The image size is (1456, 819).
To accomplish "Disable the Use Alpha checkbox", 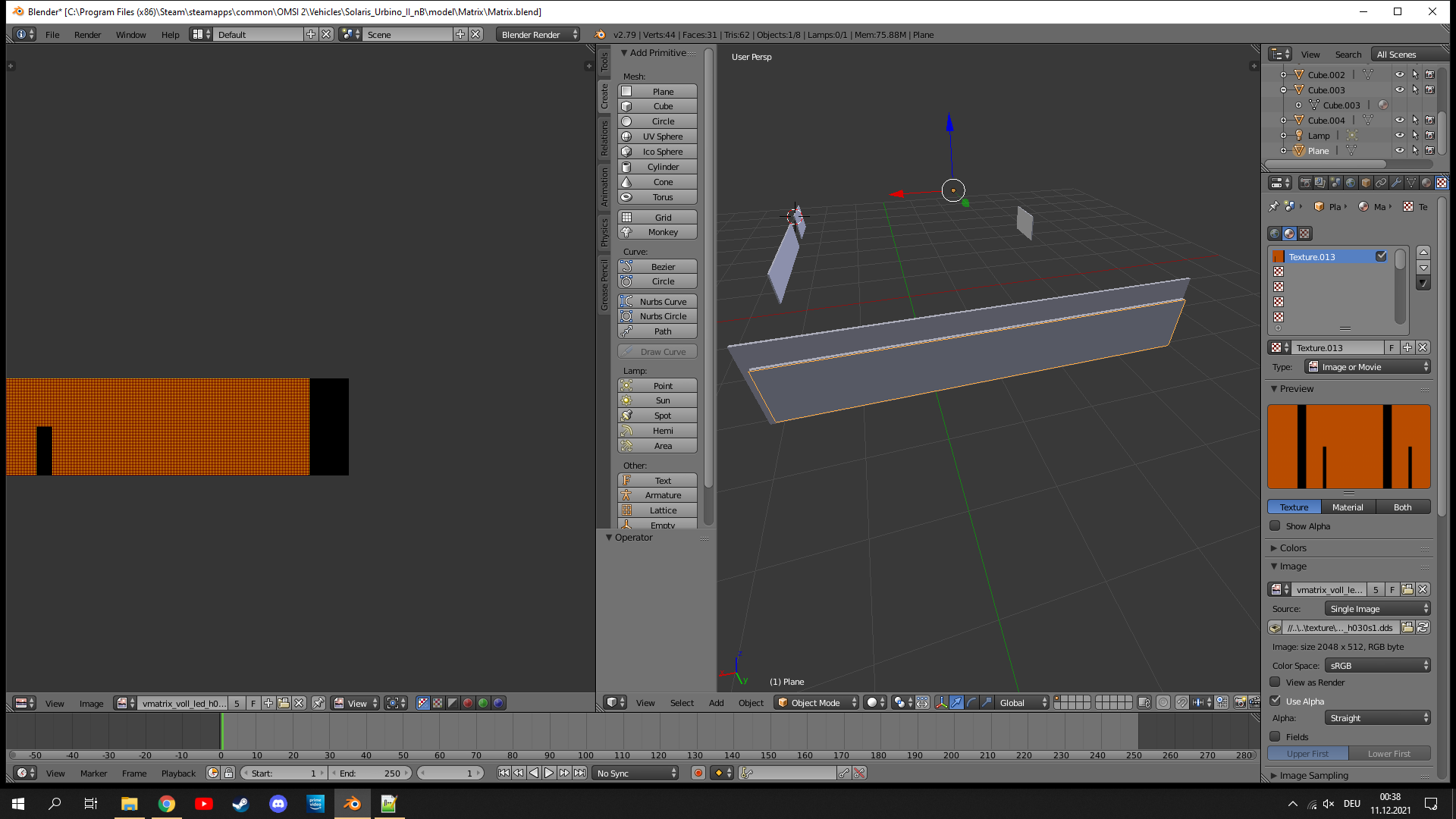I will (x=1276, y=701).
